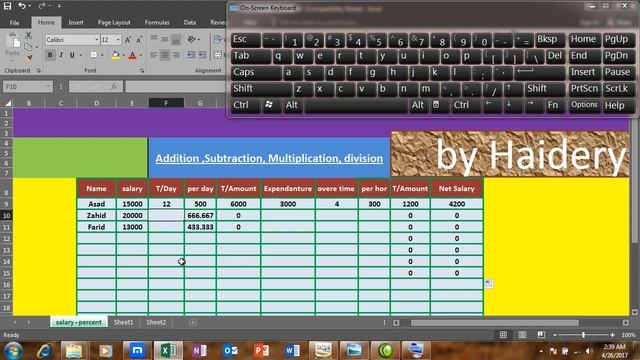640x360 pixels.
Task: Click Bksp key on On-Screen Keyboard
Action: [550, 40]
